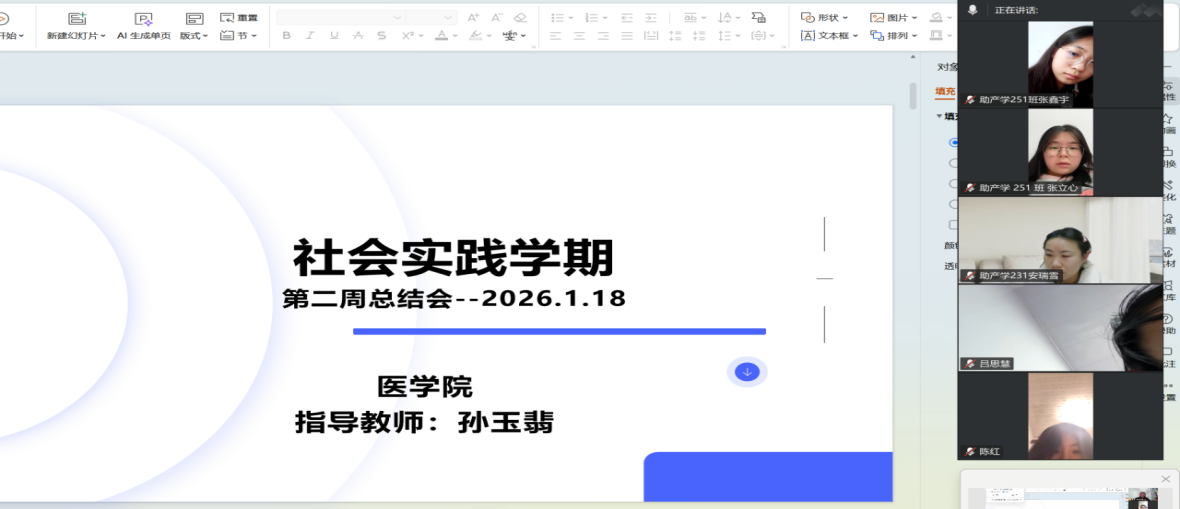Toggle italic formatting

click(310, 36)
